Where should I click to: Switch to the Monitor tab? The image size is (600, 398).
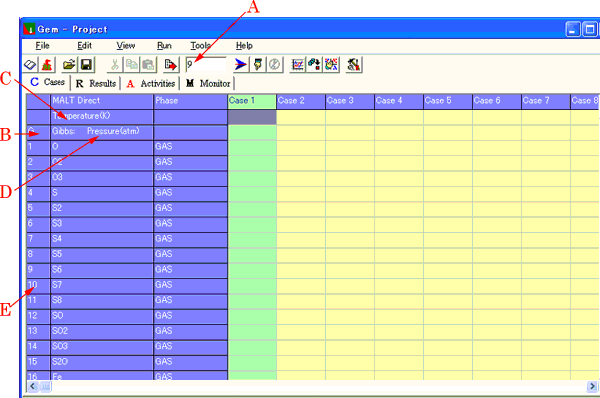pyautogui.click(x=208, y=83)
